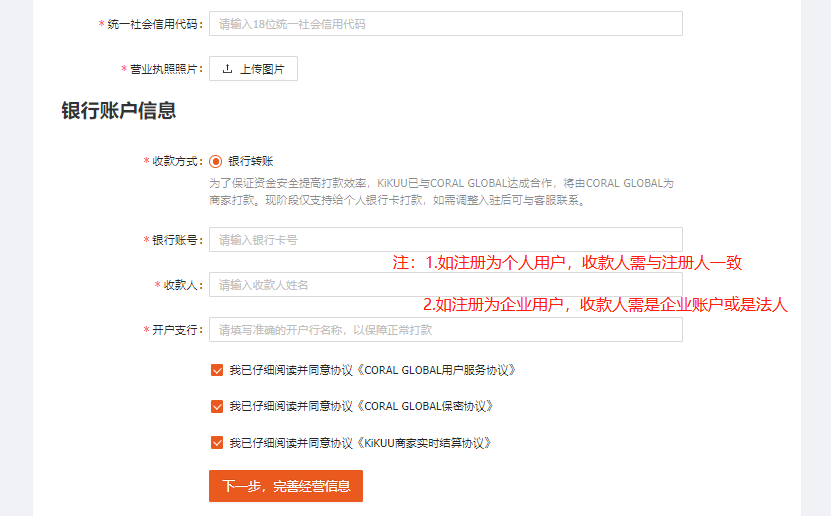Open the 《KiKUU商家实时结算协议》 link
This screenshot has height=516, width=831.
pyautogui.click(x=423, y=443)
